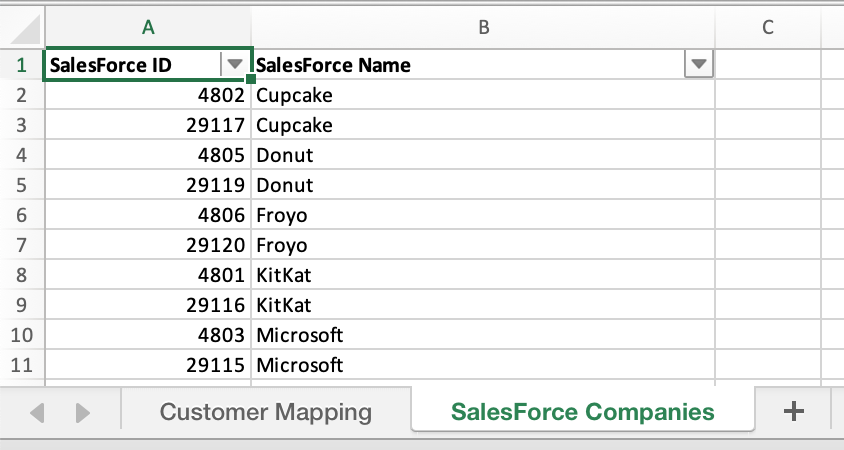Select column A header
Viewport: 844px width, 450px height.
pos(148,27)
